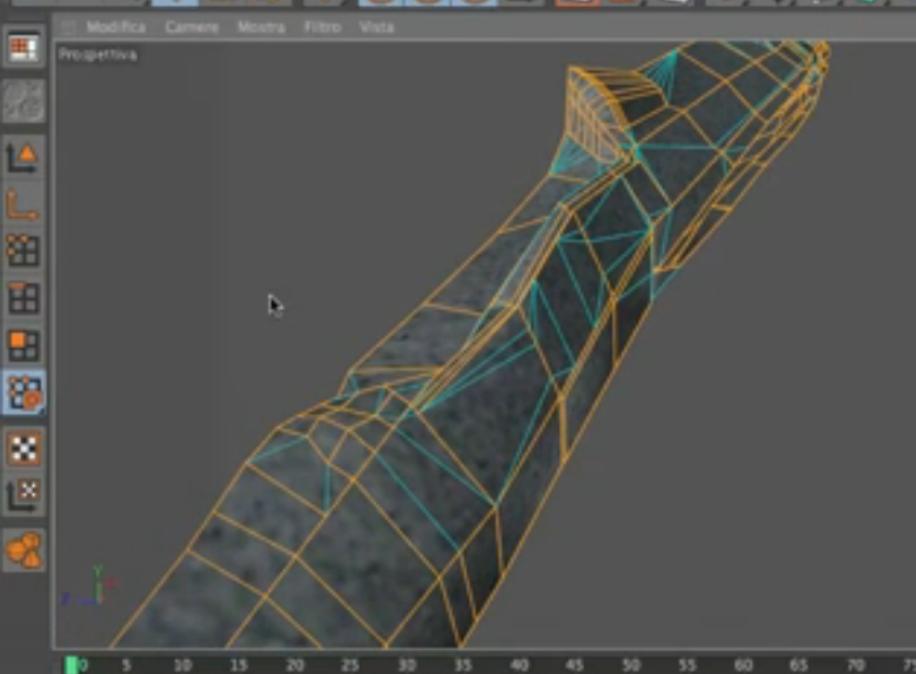Activate the Model mode axis-with-cone icon
The height and width of the screenshot is (674, 916).
coord(24,157)
